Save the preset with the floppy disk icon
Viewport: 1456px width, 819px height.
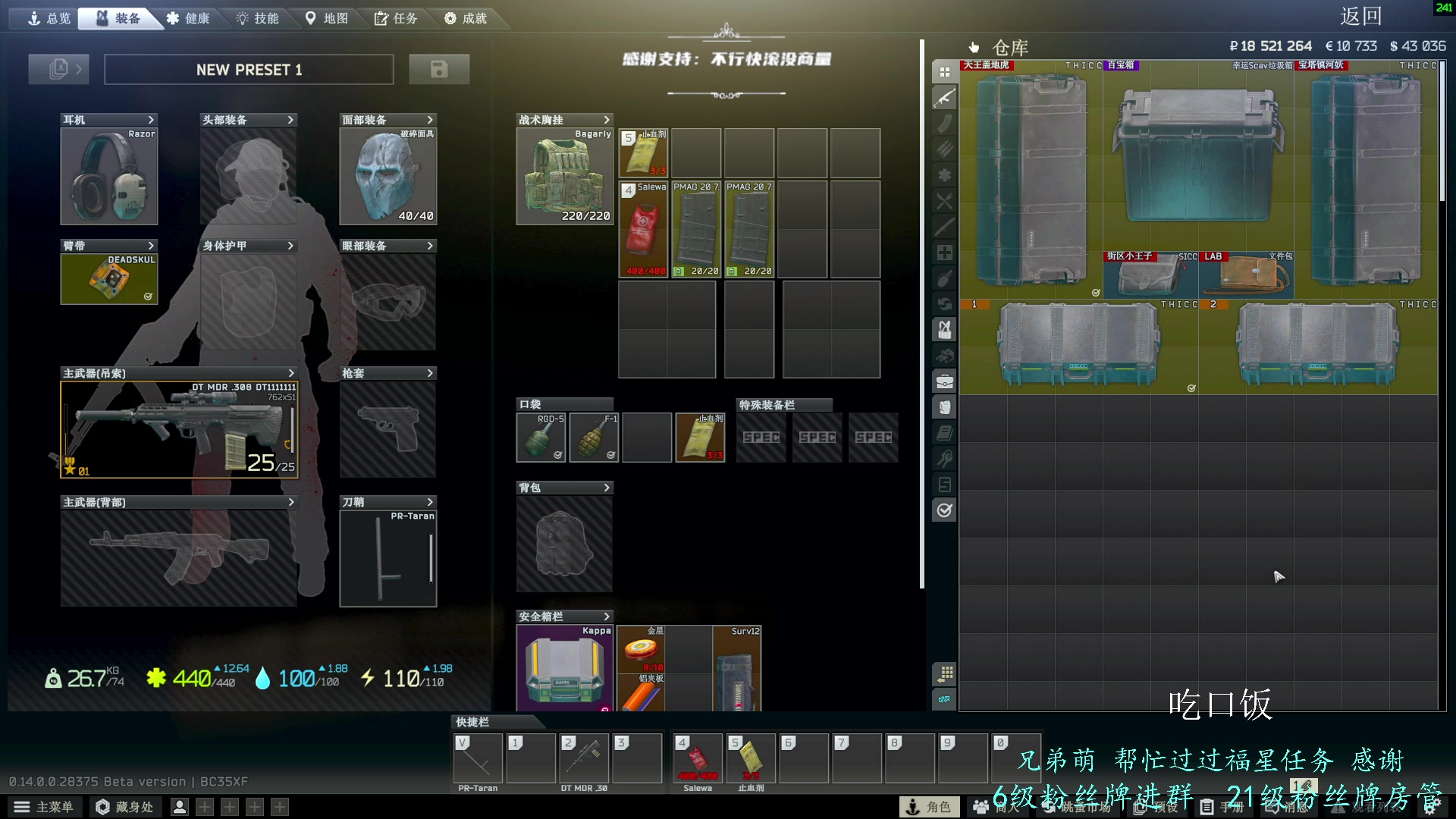point(439,70)
